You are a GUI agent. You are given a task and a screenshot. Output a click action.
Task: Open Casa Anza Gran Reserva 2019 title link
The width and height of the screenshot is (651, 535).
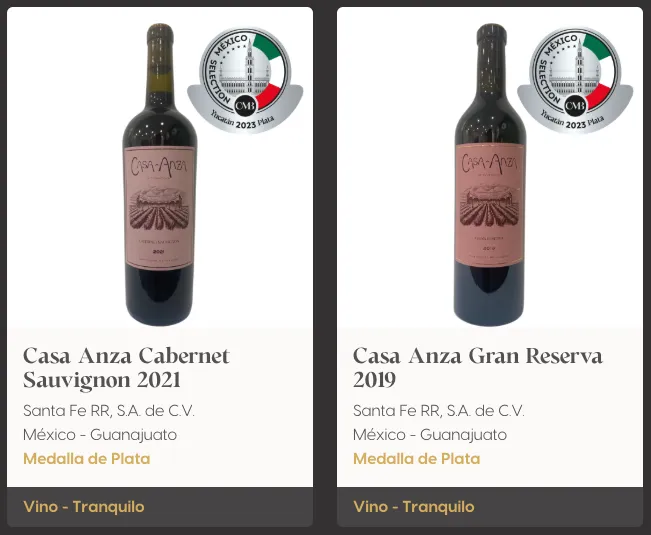(477, 367)
